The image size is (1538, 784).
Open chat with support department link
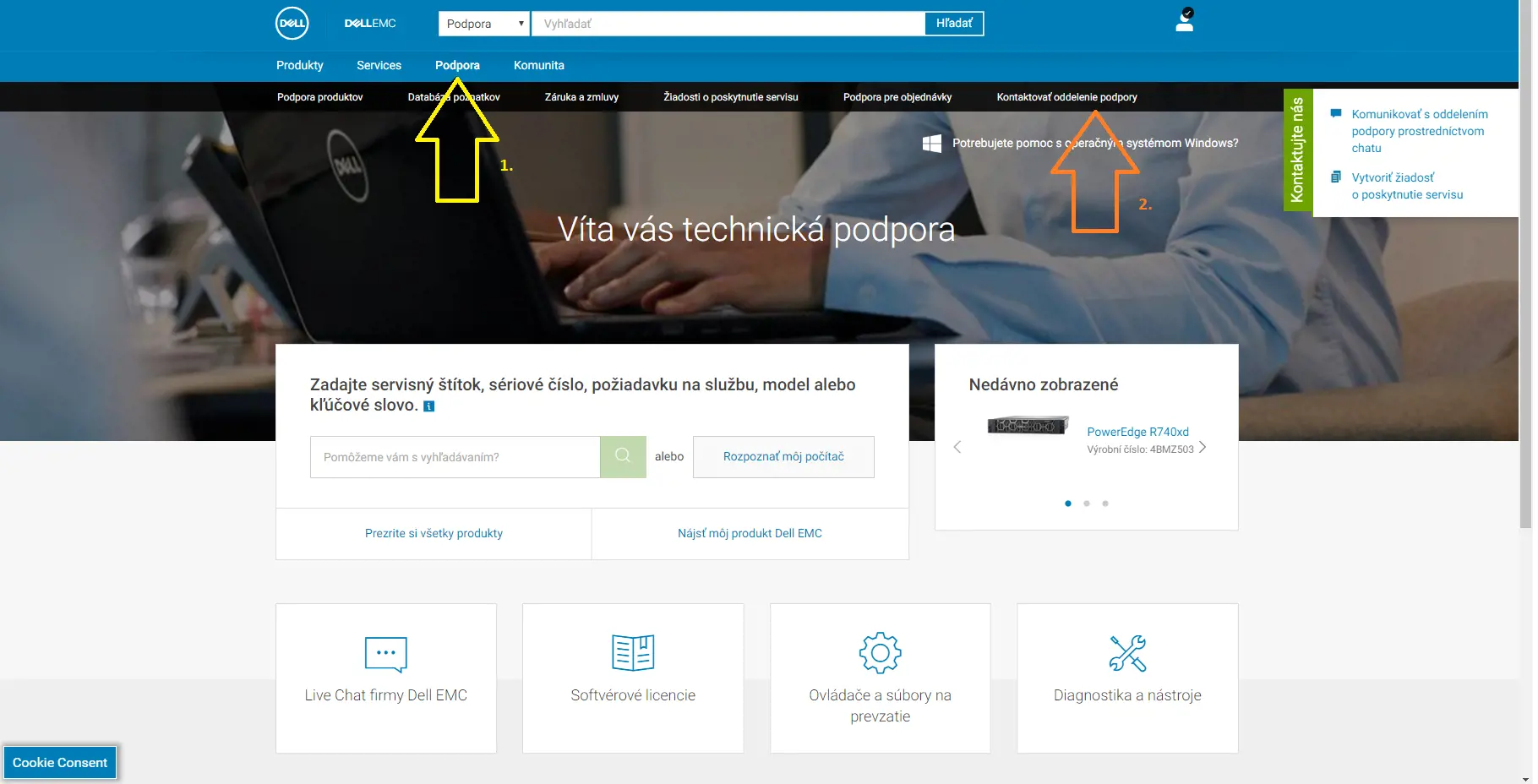pos(1420,131)
